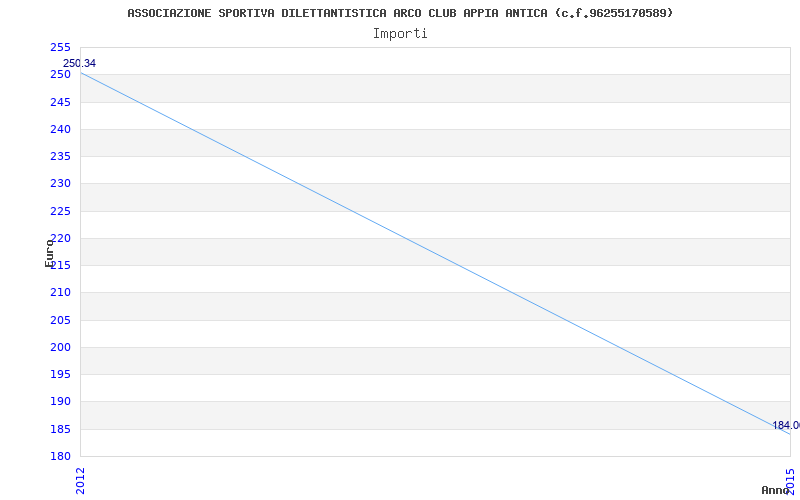Click the 210 y-axis tick label

(60, 292)
